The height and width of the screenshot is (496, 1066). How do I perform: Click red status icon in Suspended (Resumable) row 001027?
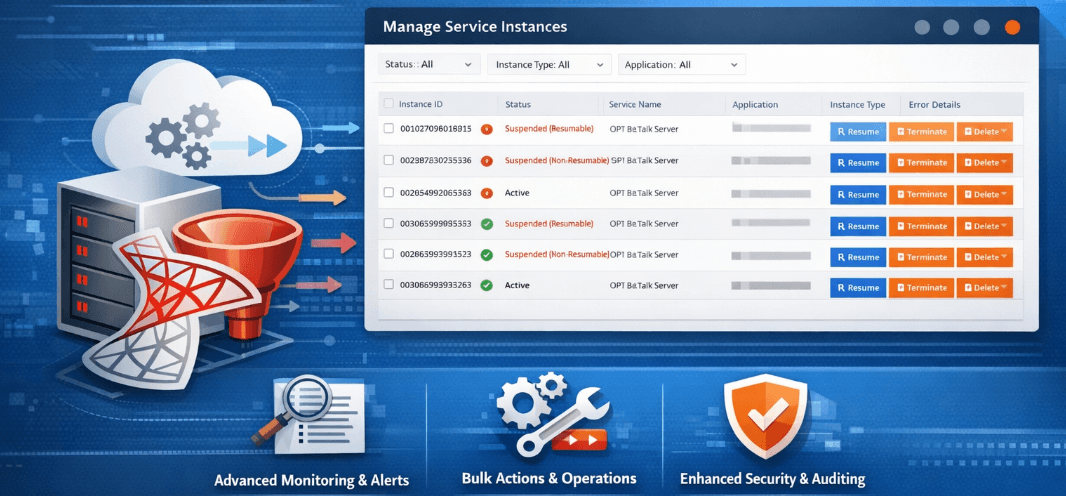pyautogui.click(x=486, y=129)
